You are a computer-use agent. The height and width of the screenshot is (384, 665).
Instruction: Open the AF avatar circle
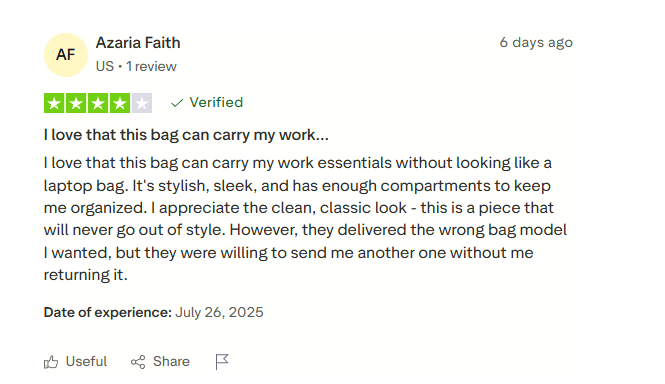66,55
